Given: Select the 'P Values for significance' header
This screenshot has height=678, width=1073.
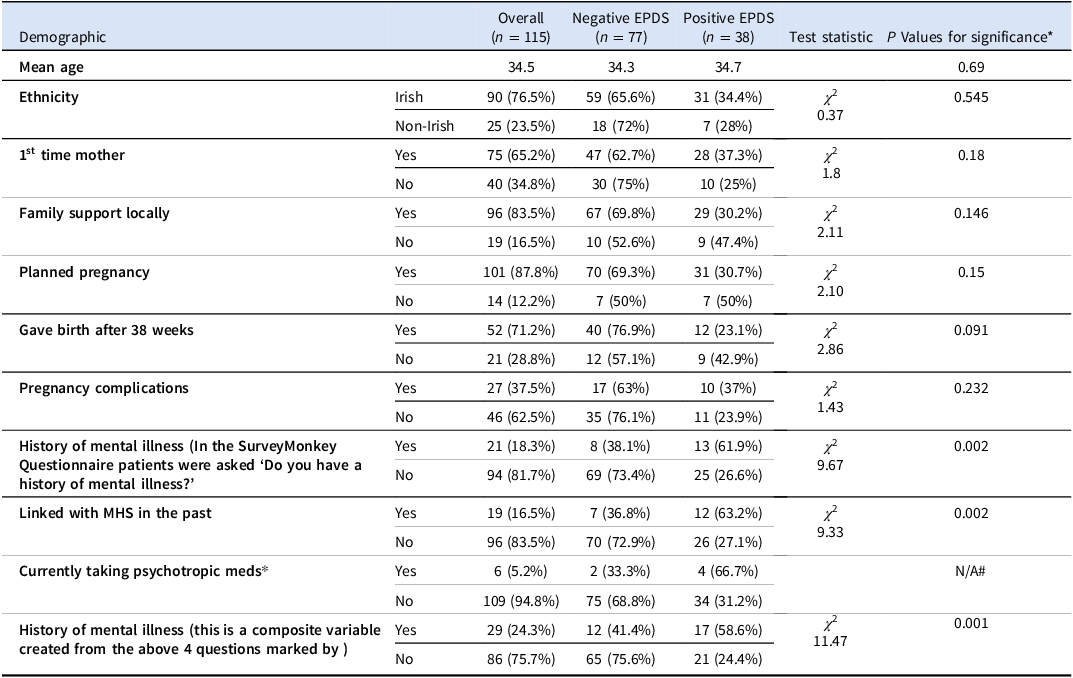Looking at the screenshot, I should [x=969, y=37].
